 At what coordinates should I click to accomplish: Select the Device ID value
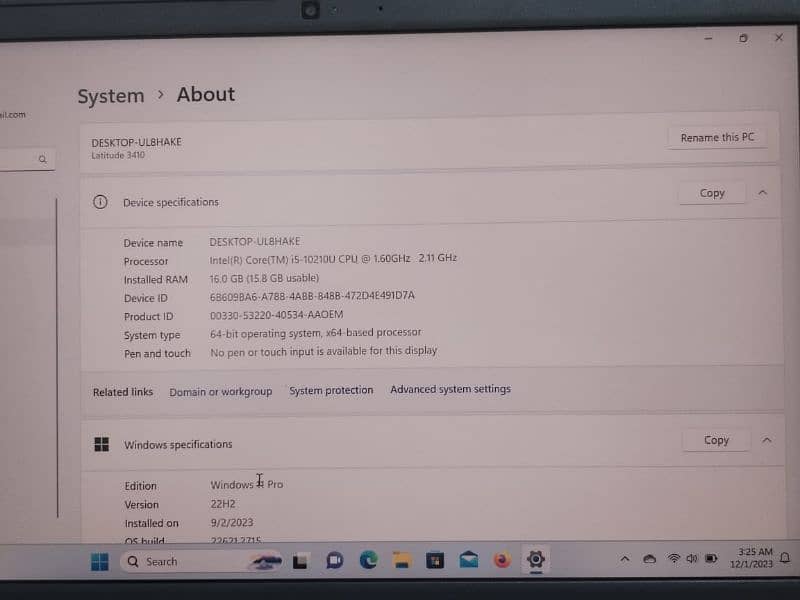(x=312, y=296)
